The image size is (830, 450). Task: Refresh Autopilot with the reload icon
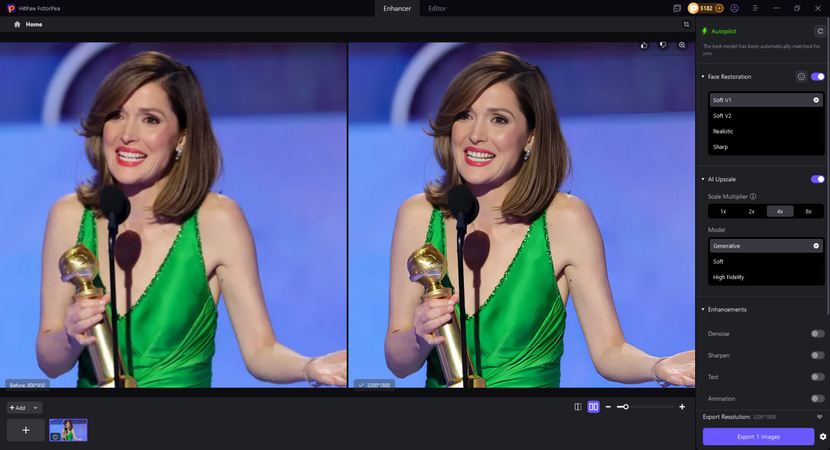coord(820,31)
